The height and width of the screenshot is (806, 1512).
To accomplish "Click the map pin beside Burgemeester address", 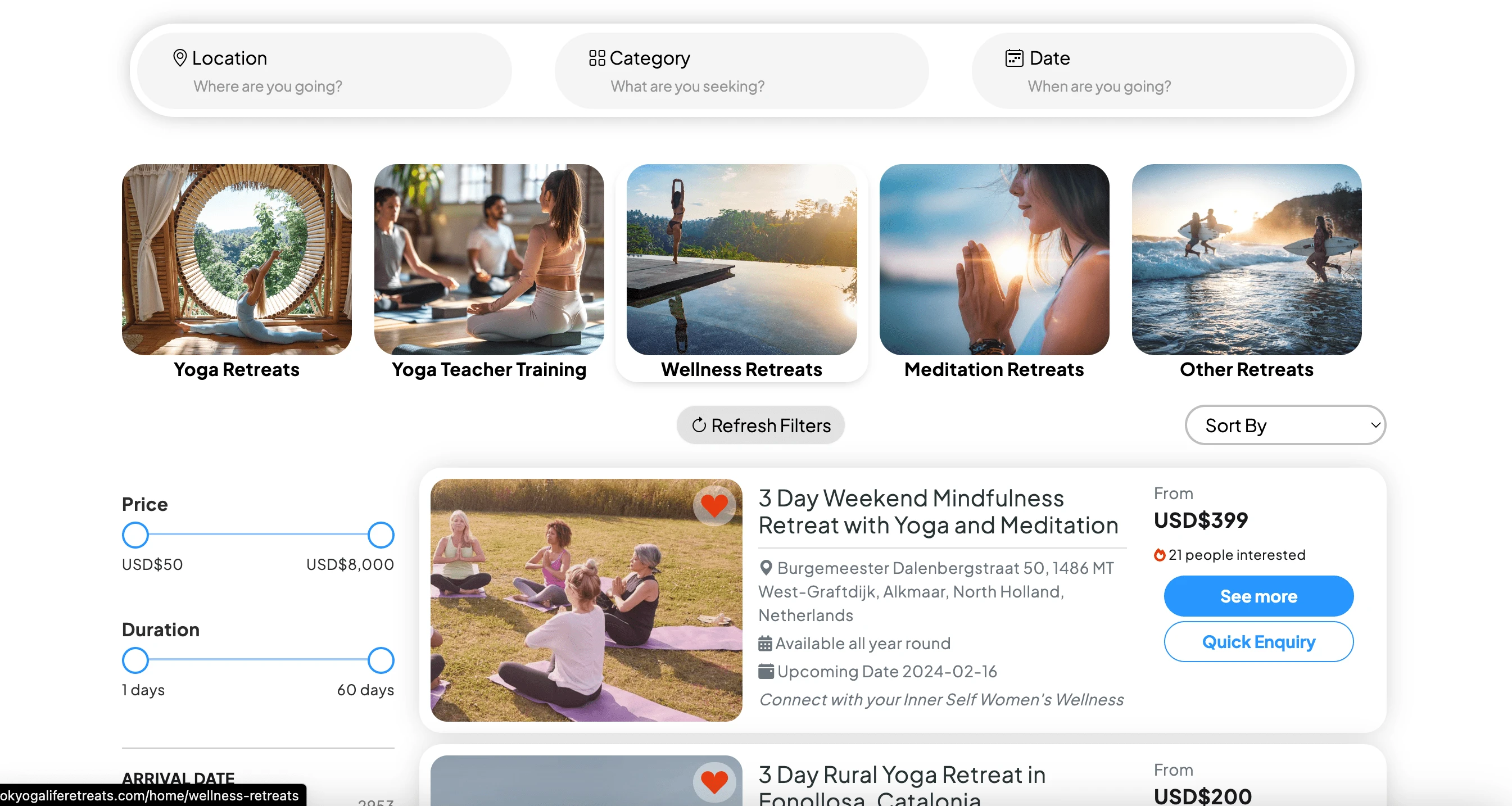I will click(766, 568).
